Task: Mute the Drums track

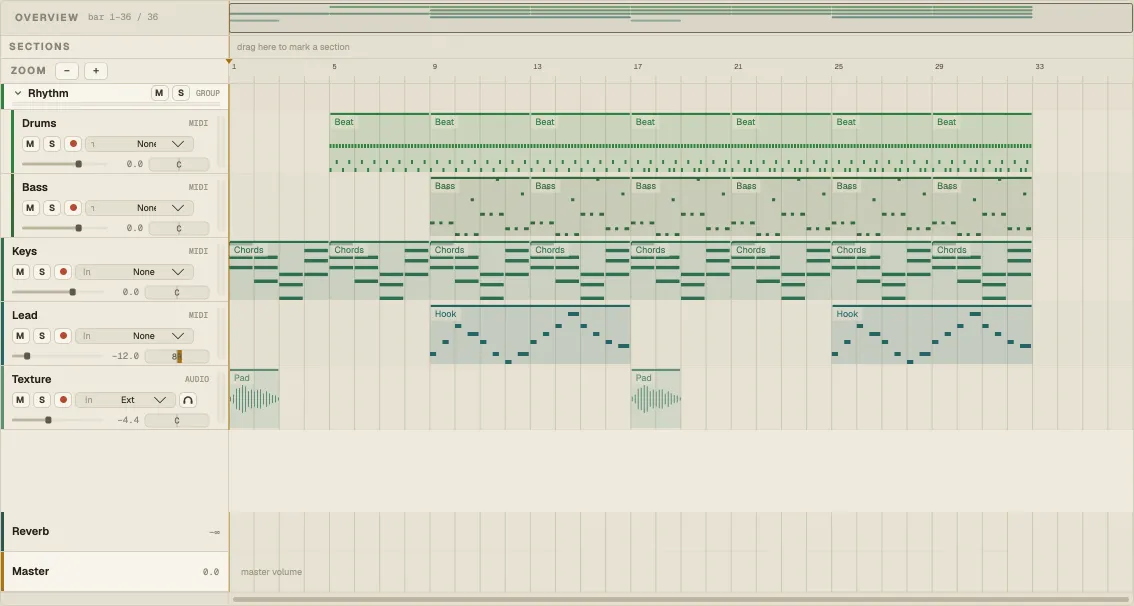Action: point(30,144)
